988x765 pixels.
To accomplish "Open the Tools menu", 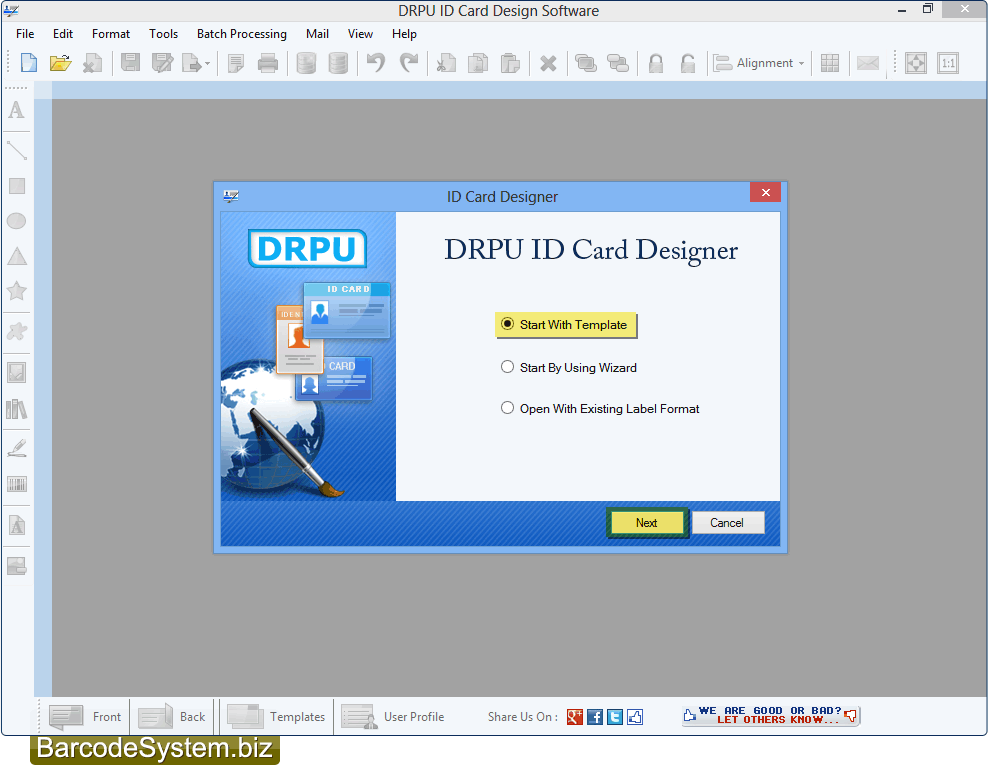I will pyautogui.click(x=163, y=34).
